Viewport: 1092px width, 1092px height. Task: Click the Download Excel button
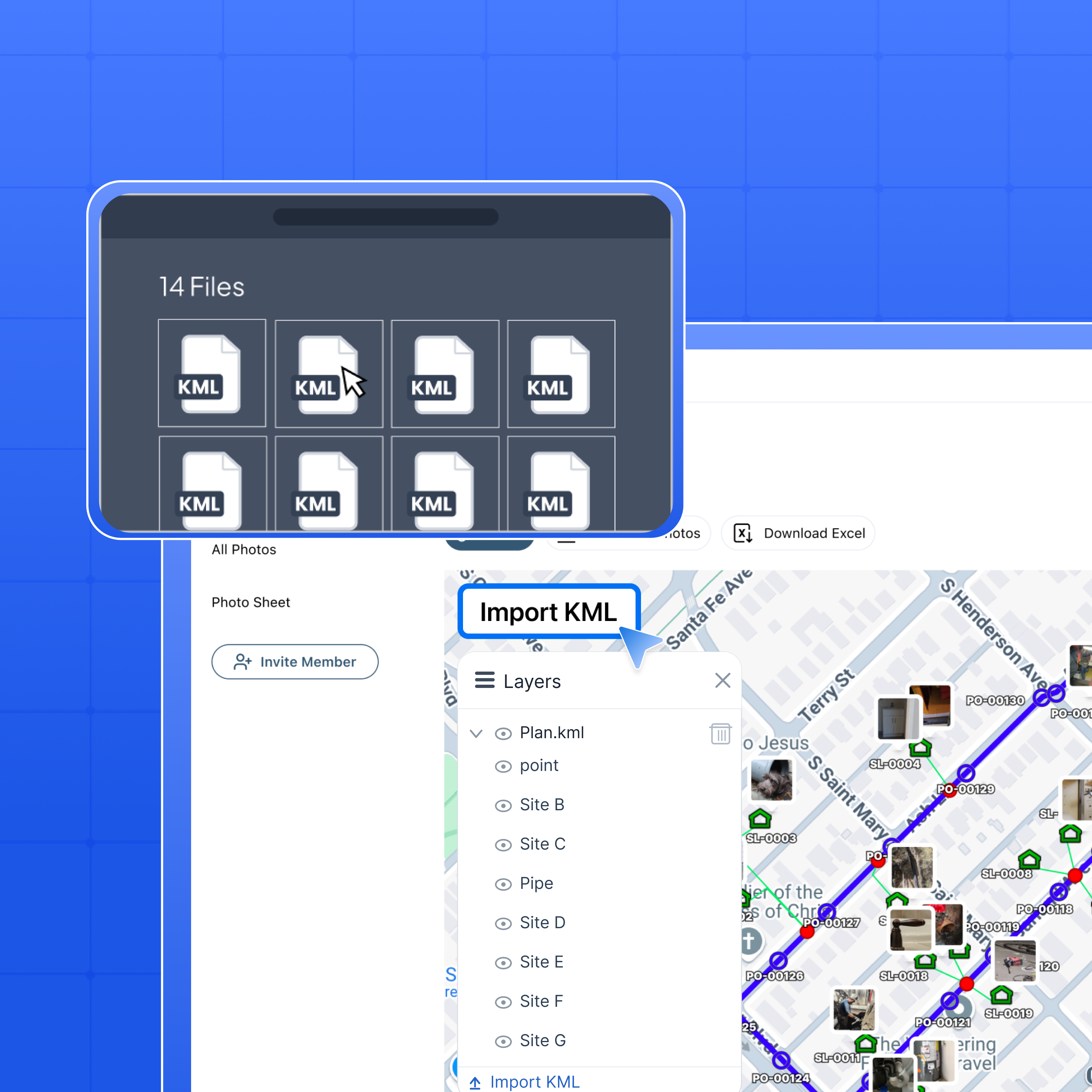click(798, 533)
